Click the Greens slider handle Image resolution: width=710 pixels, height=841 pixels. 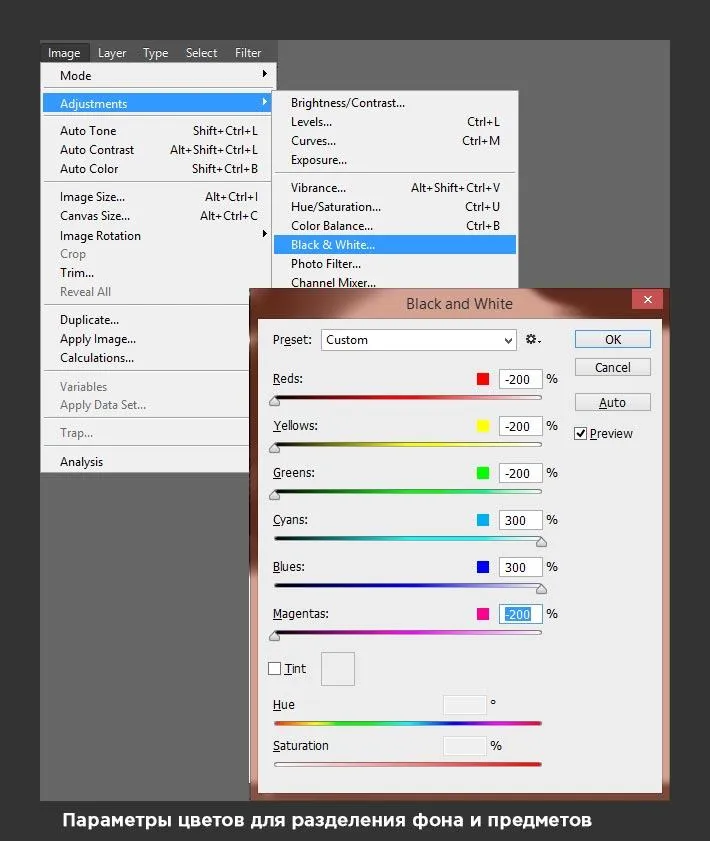pyautogui.click(x=275, y=496)
